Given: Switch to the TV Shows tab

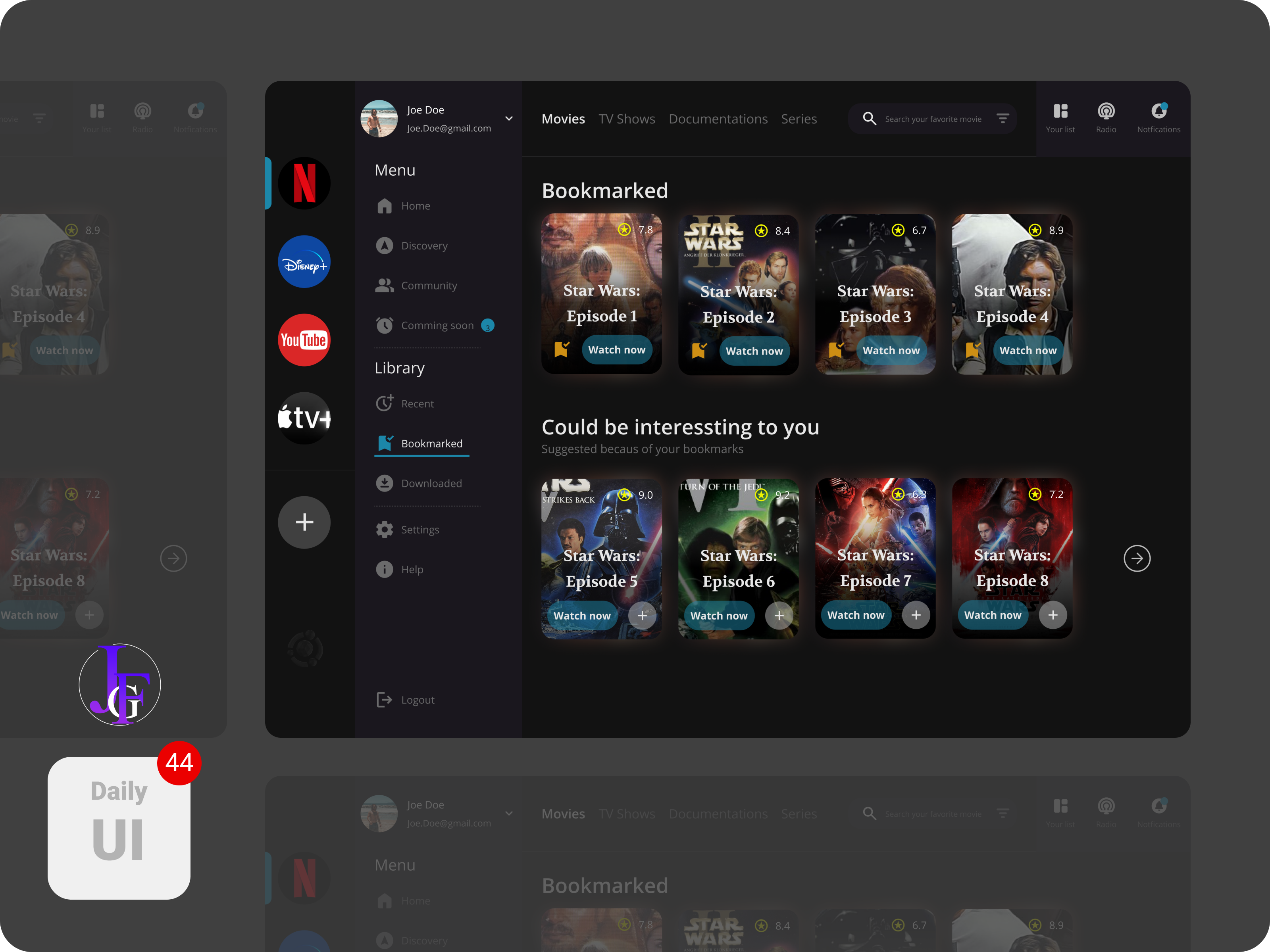Looking at the screenshot, I should [626, 119].
